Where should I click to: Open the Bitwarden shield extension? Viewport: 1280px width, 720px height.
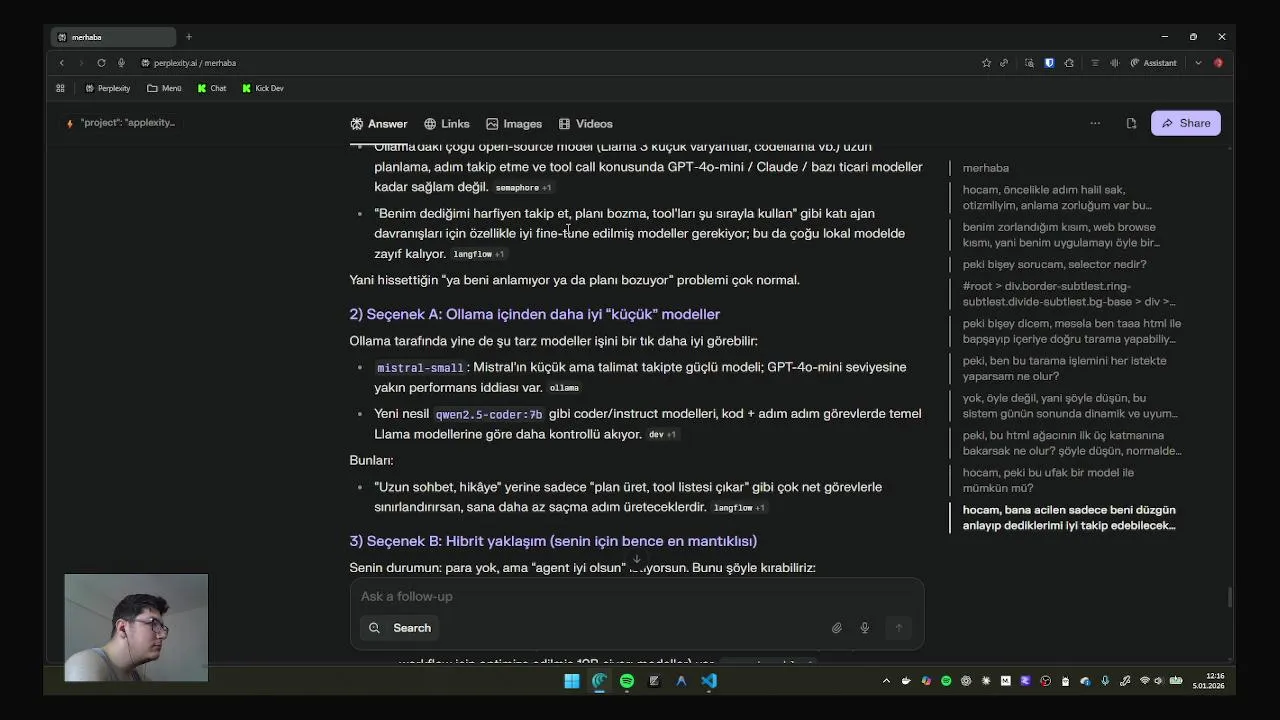coord(1049,63)
